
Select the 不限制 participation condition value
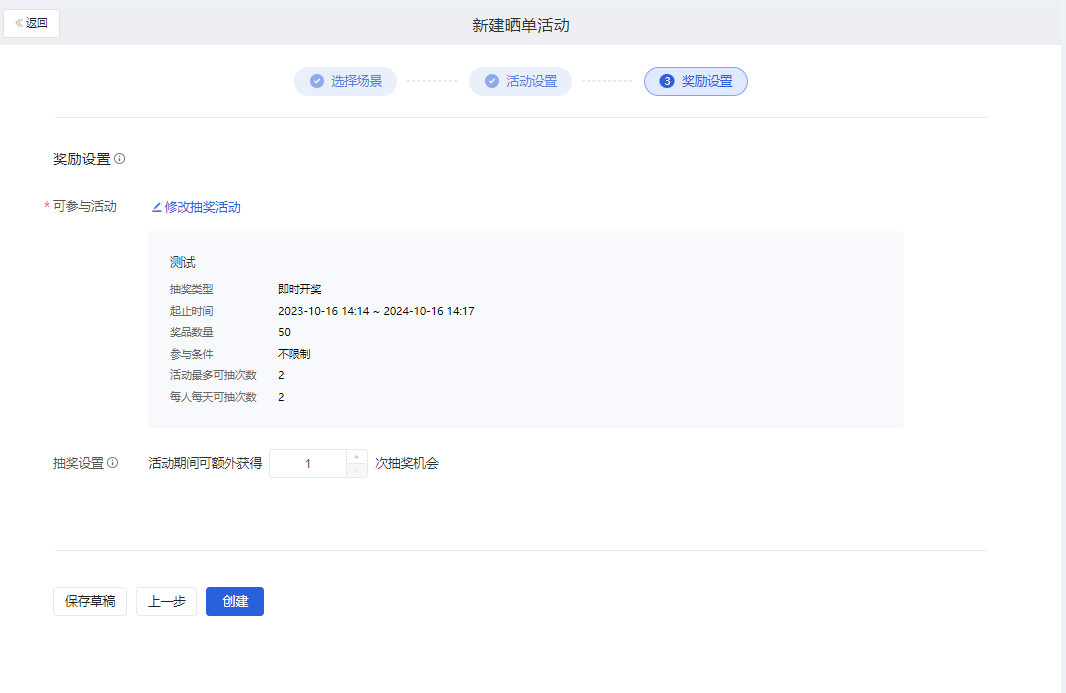click(x=294, y=354)
